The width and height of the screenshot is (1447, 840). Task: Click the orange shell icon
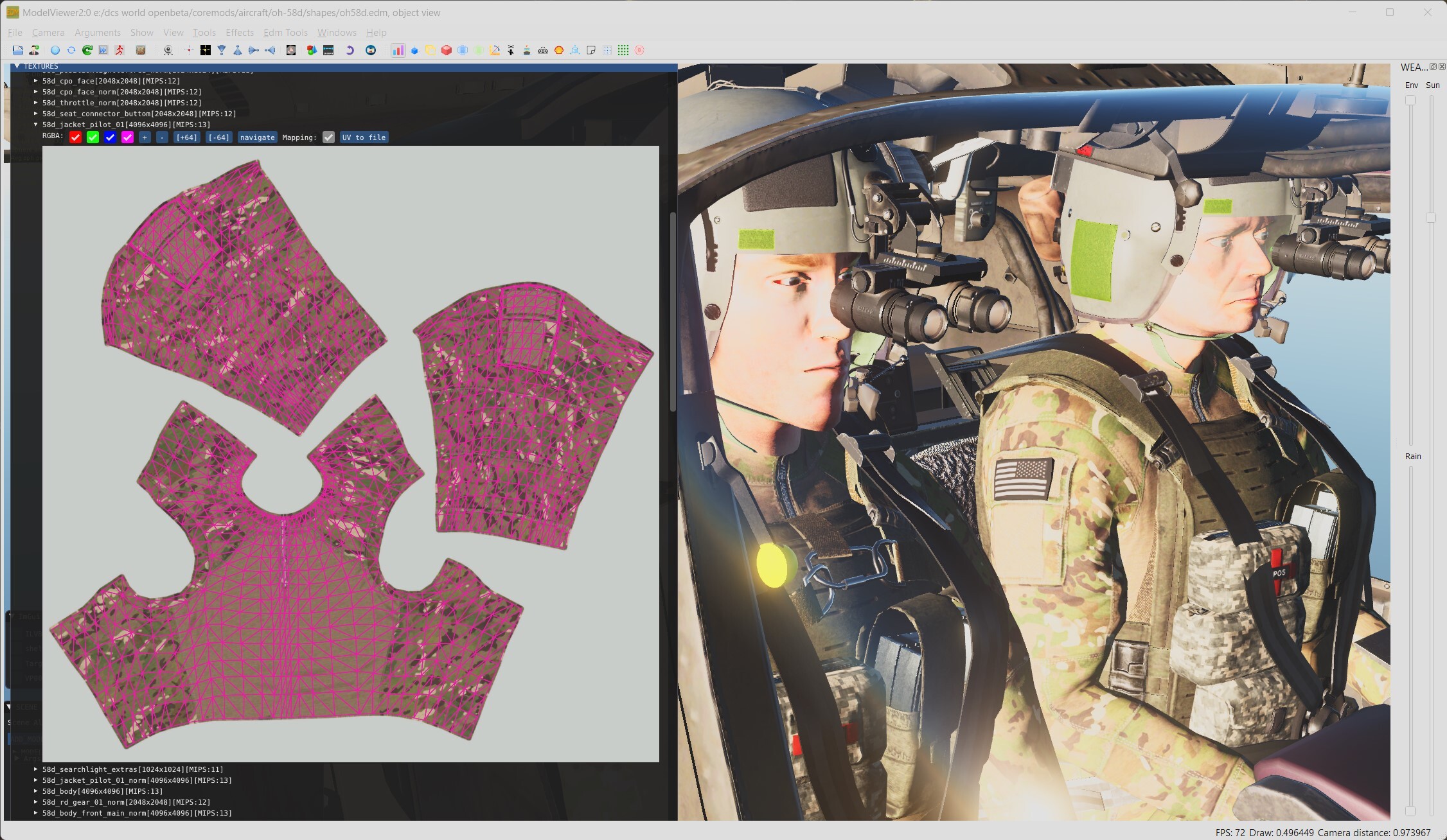point(559,50)
